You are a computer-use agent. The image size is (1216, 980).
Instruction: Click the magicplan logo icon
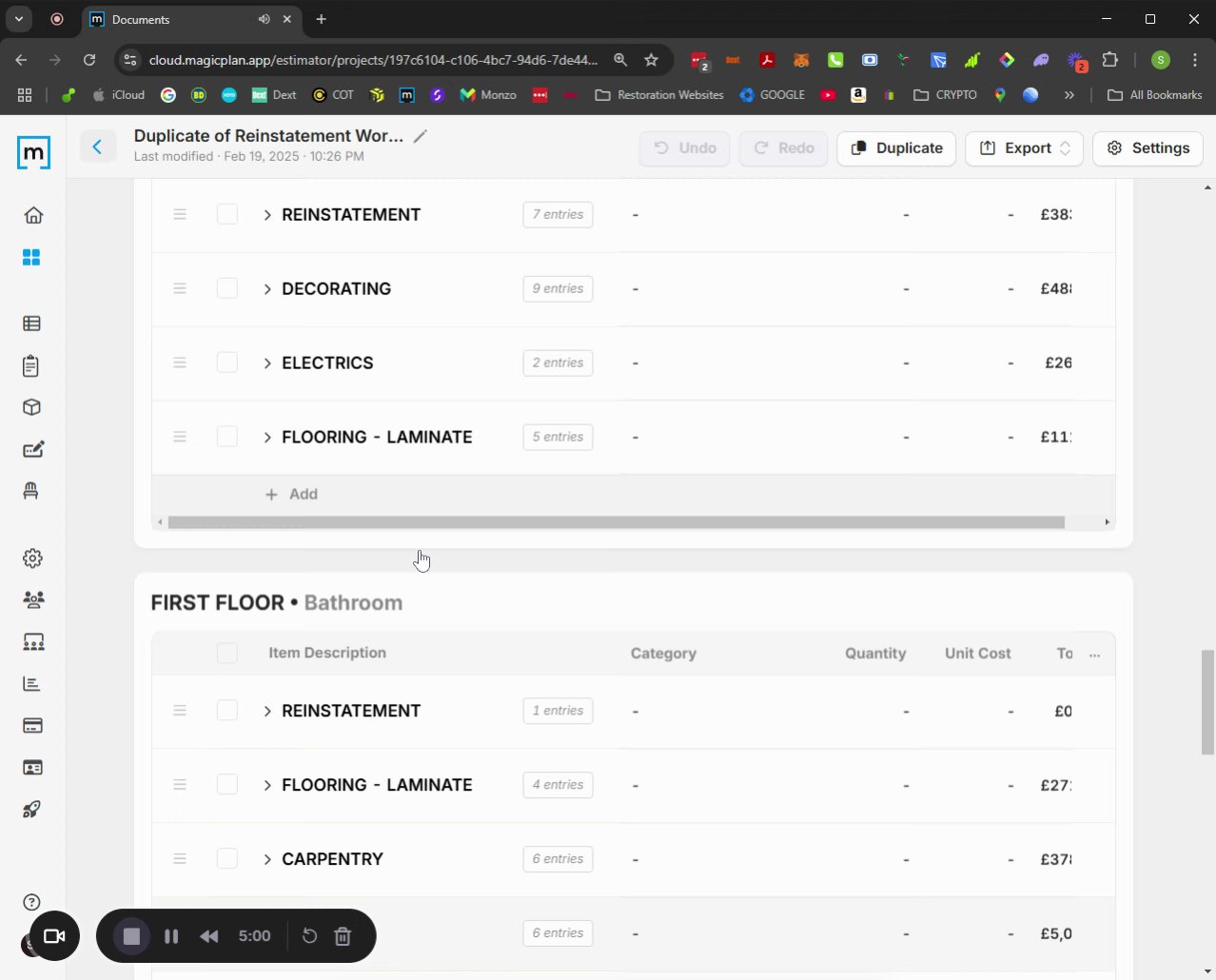coord(33,152)
